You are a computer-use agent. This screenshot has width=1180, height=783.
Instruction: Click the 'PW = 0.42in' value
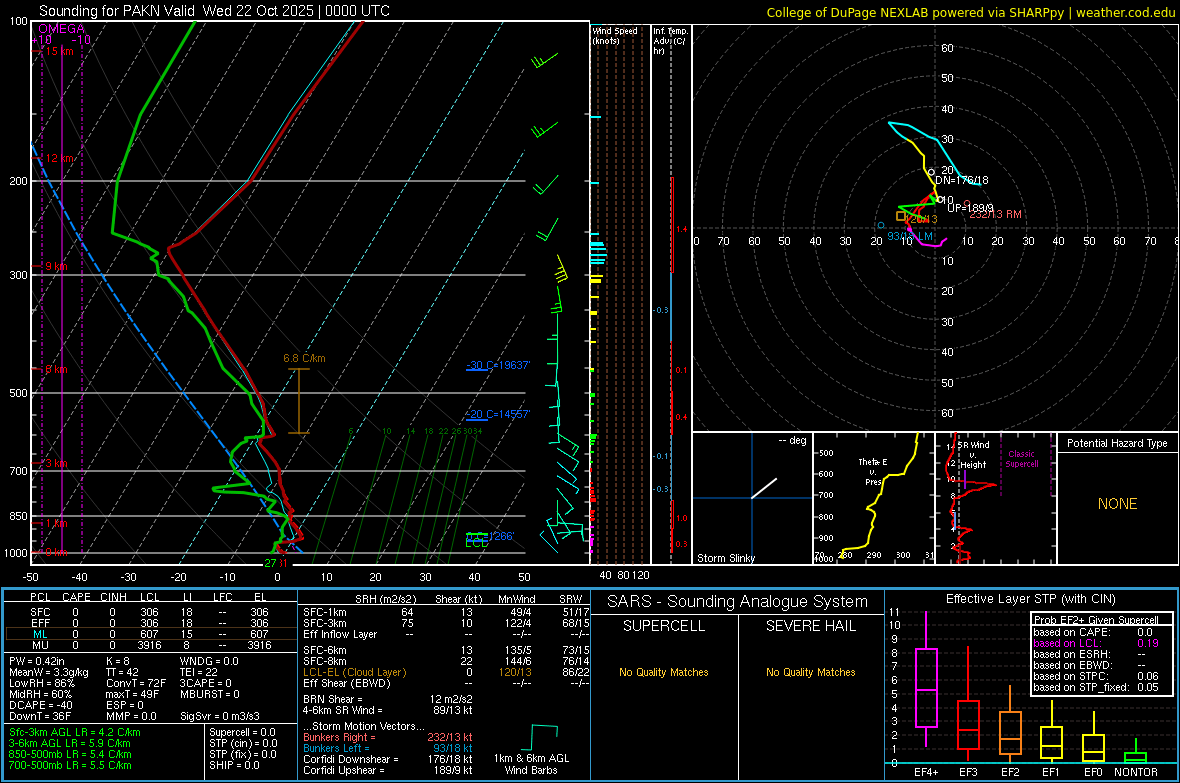37,661
